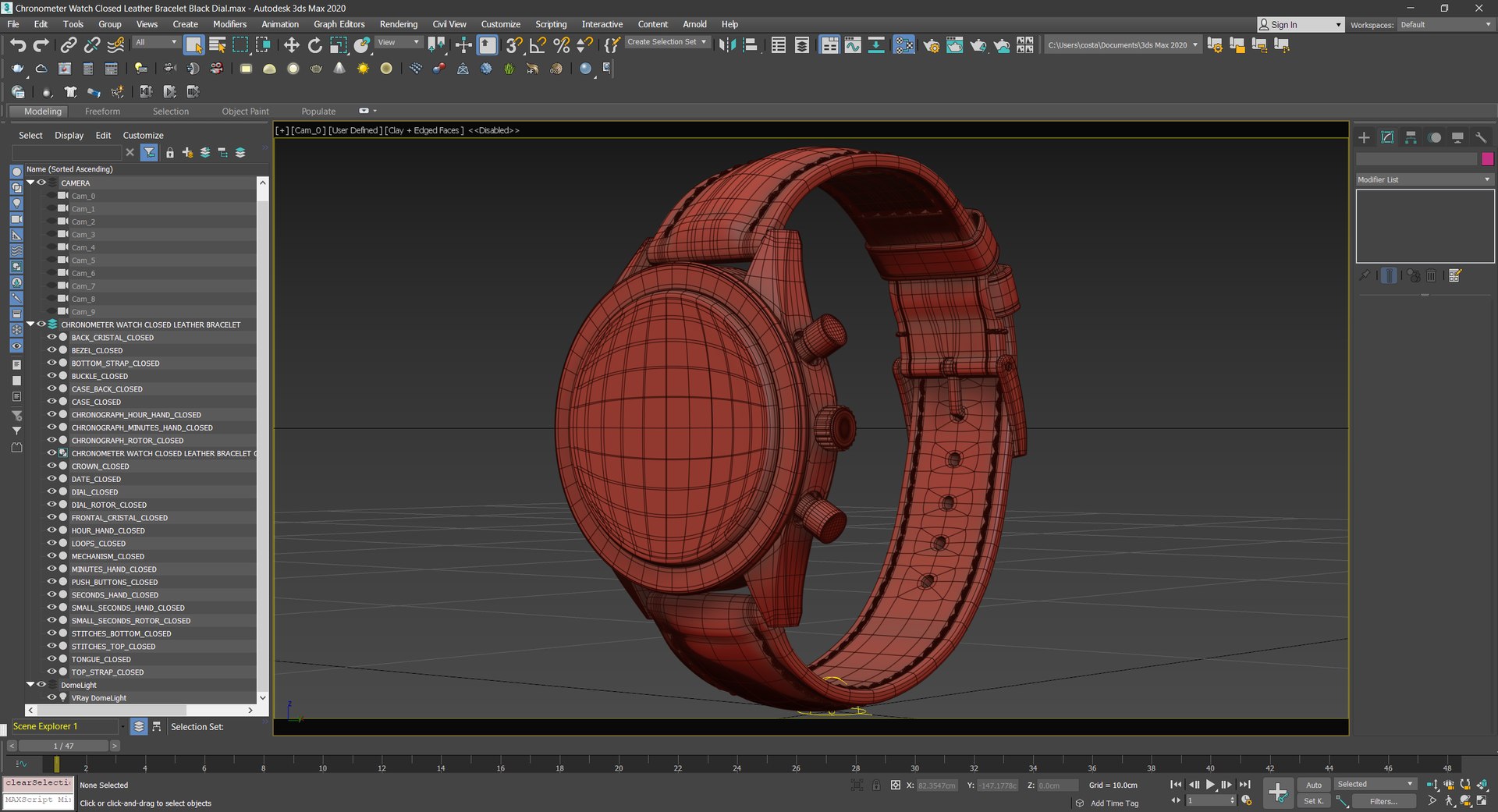Open the Modifier List dropdown

click(x=1425, y=179)
